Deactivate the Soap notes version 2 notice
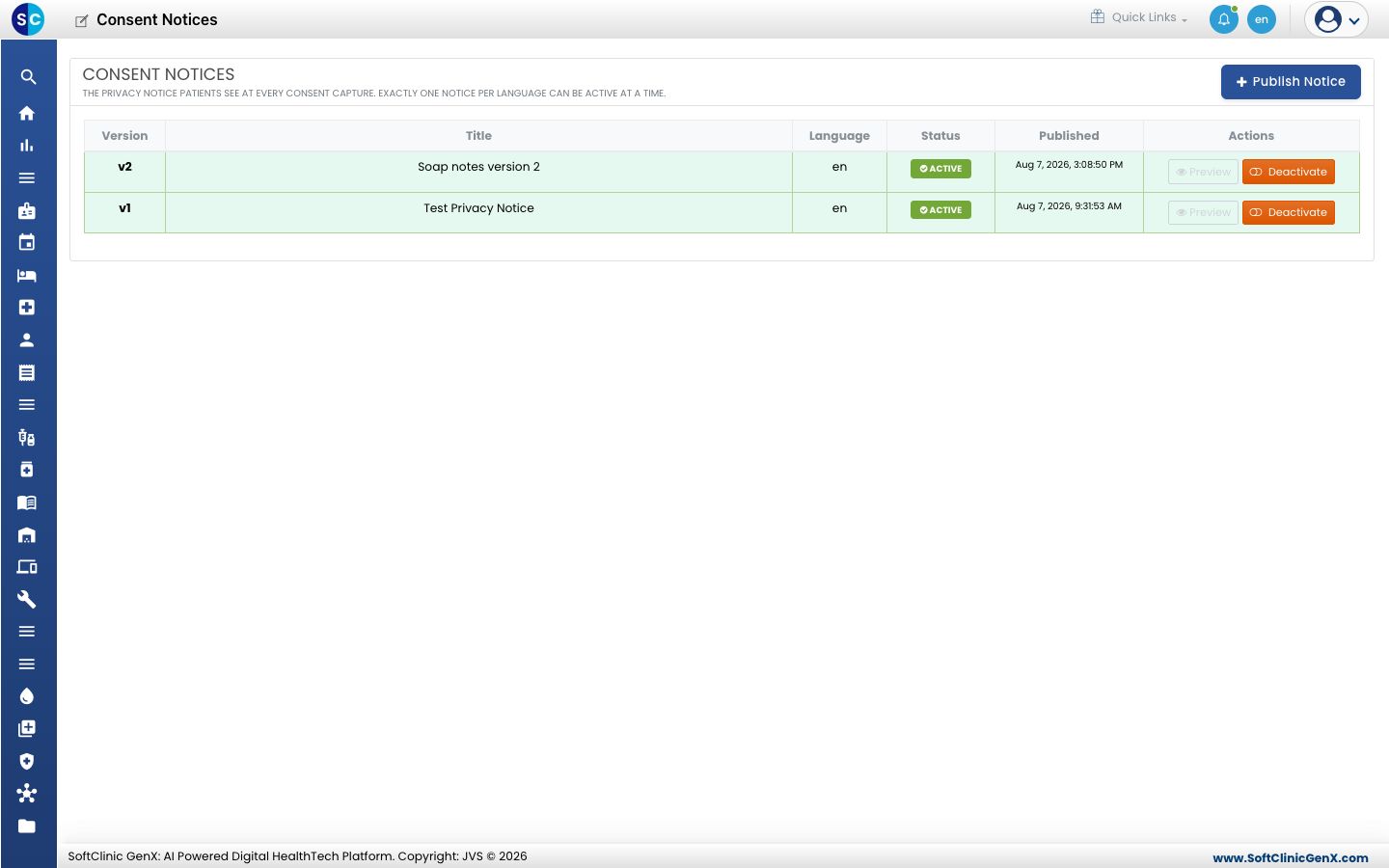 click(x=1289, y=172)
